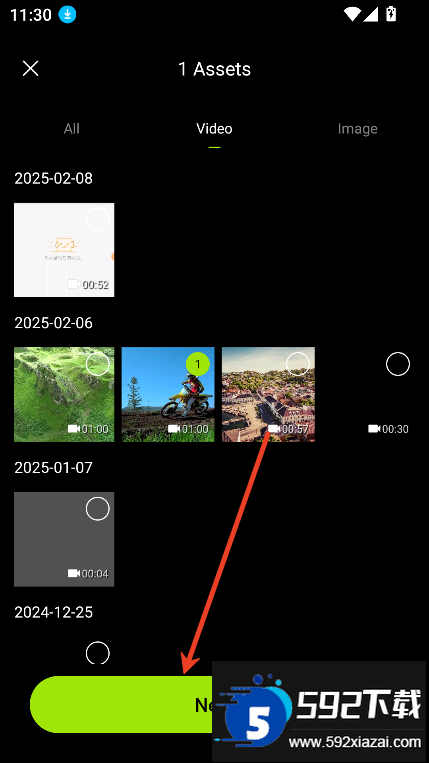Tap the green Next button
The image size is (429, 763).
[x=124, y=704]
